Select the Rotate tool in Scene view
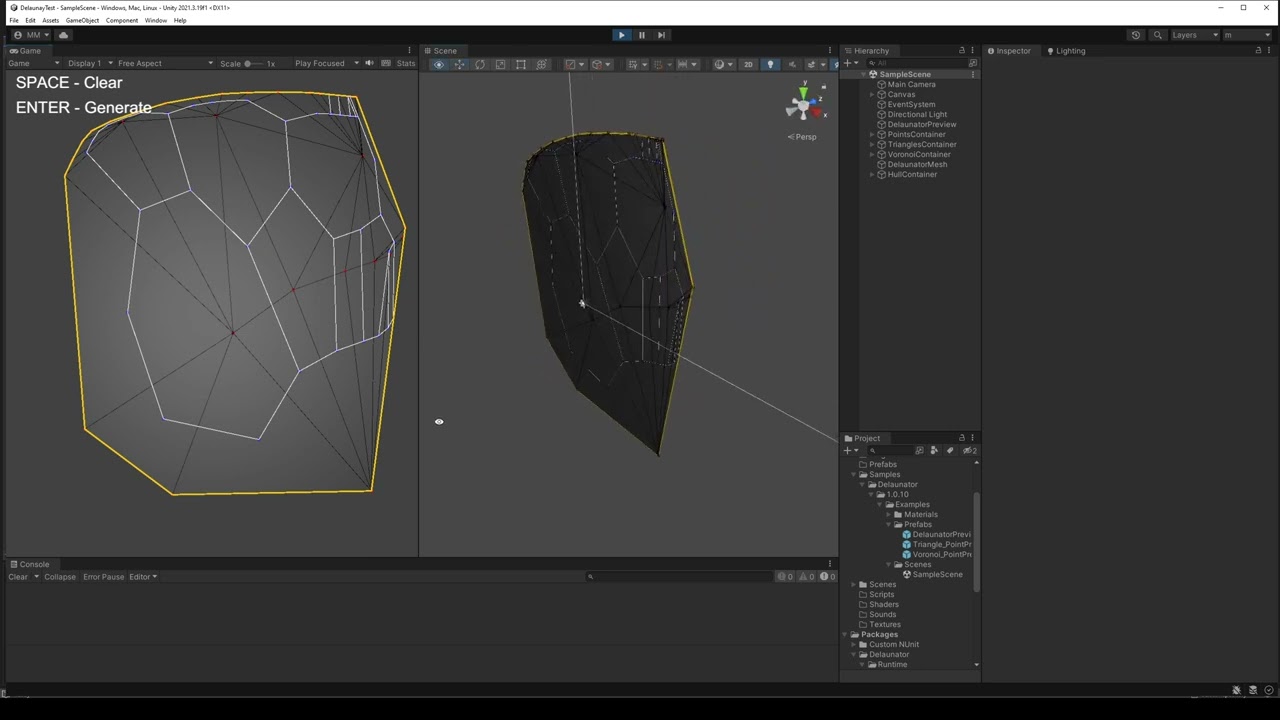The width and height of the screenshot is (1280, 720). 480,65
